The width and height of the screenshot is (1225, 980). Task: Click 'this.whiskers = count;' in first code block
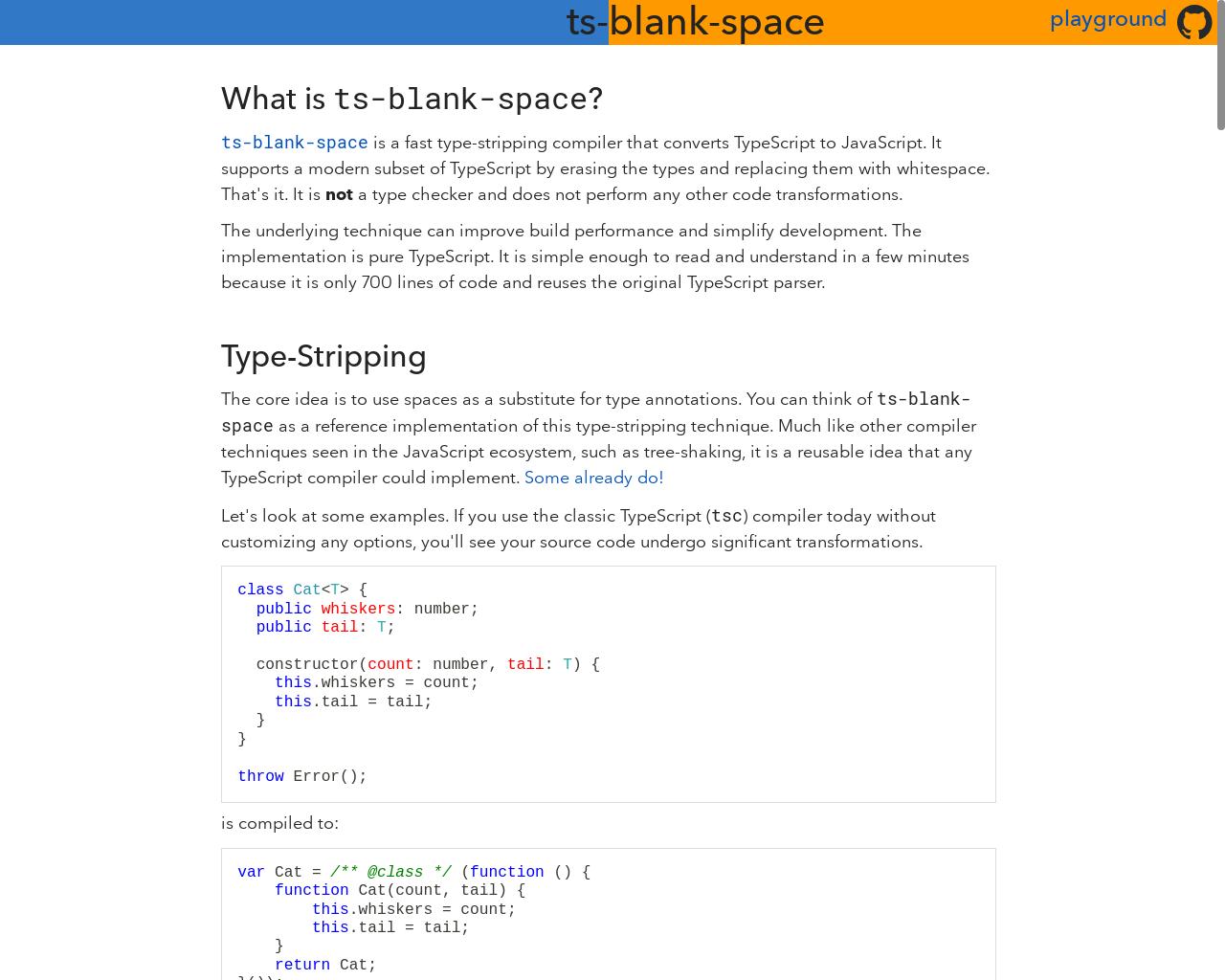376,683
